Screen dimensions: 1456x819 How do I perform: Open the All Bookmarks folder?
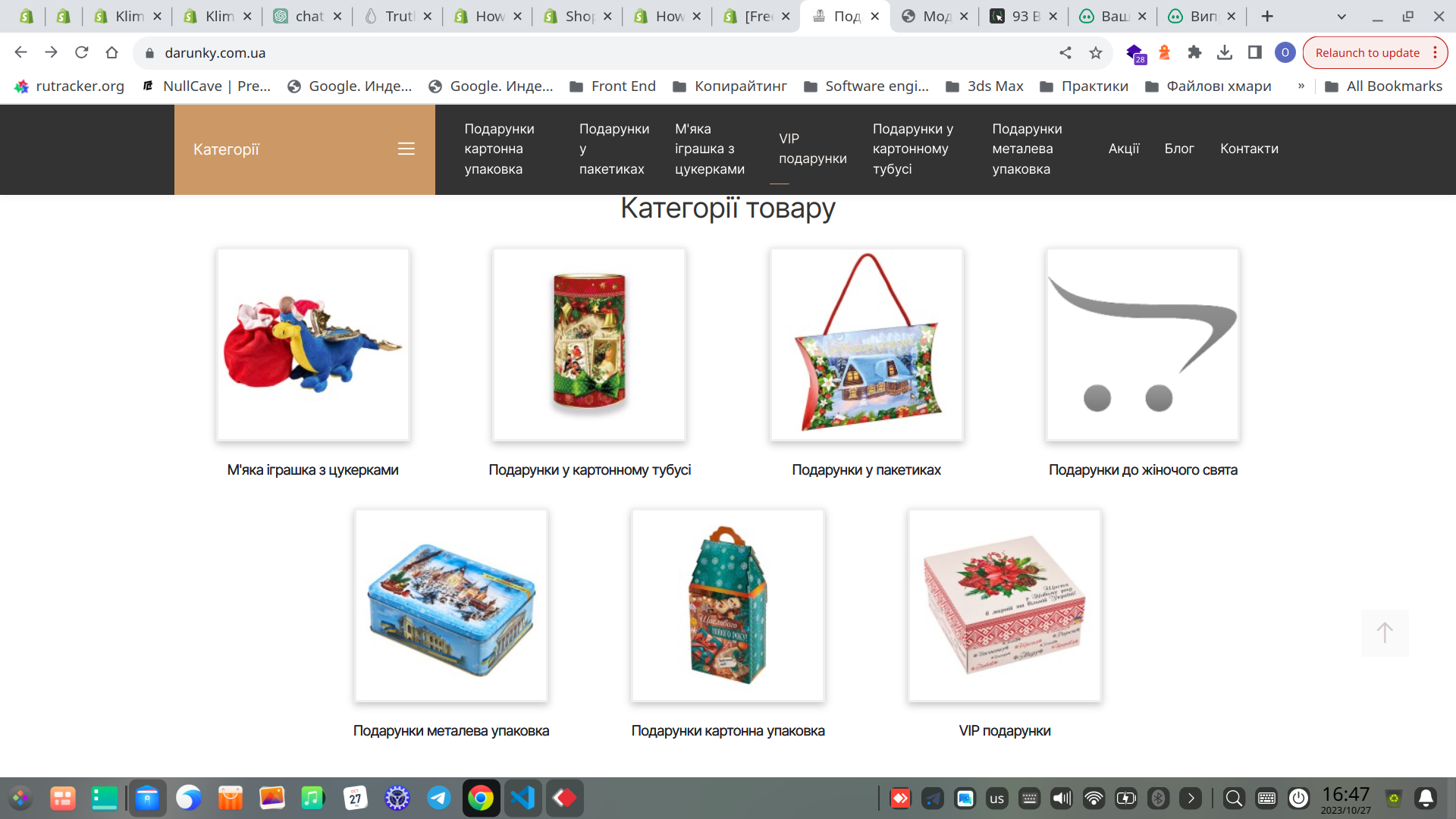coord(1383,86)
